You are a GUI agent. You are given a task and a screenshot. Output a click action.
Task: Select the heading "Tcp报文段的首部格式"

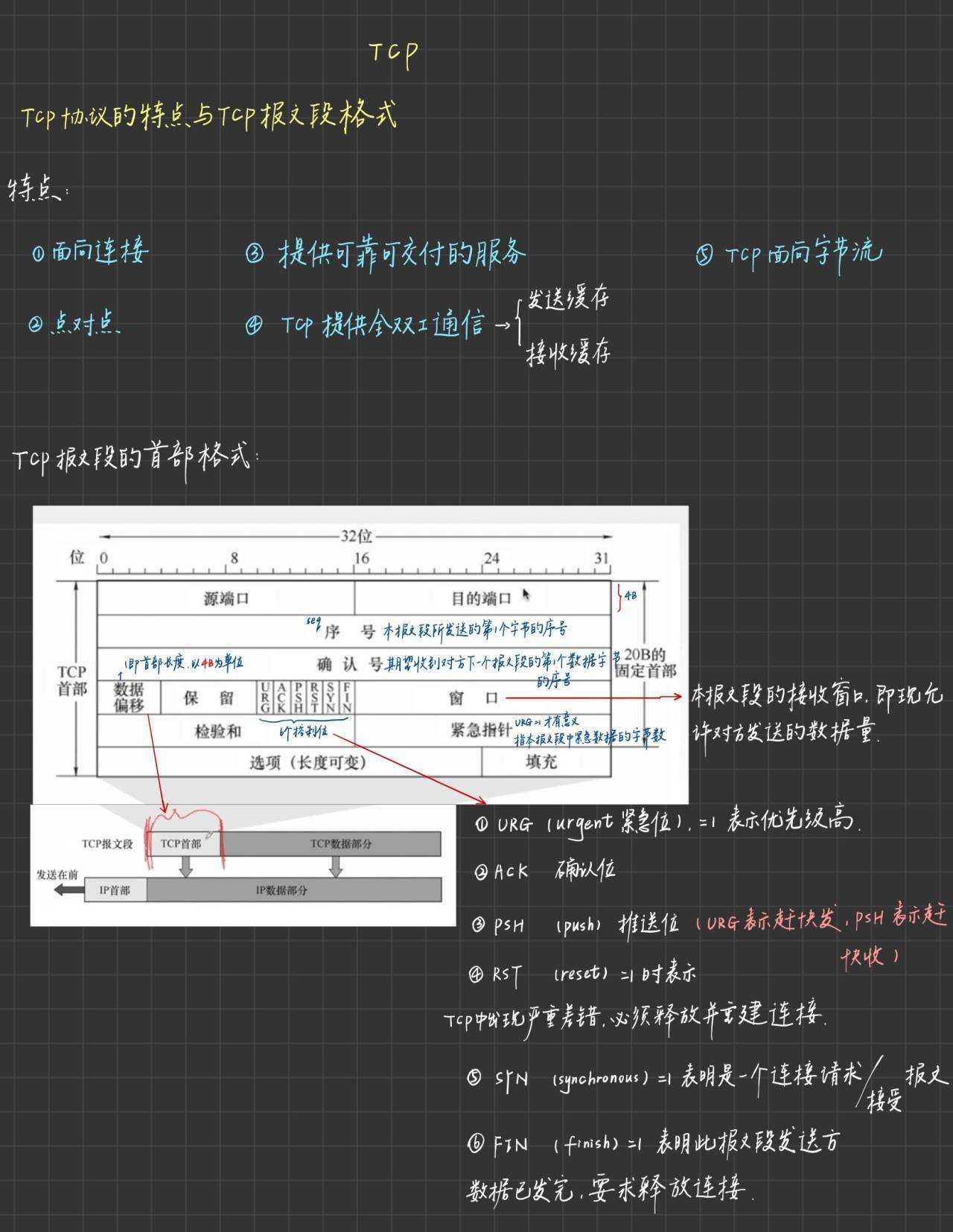(136, 458)
